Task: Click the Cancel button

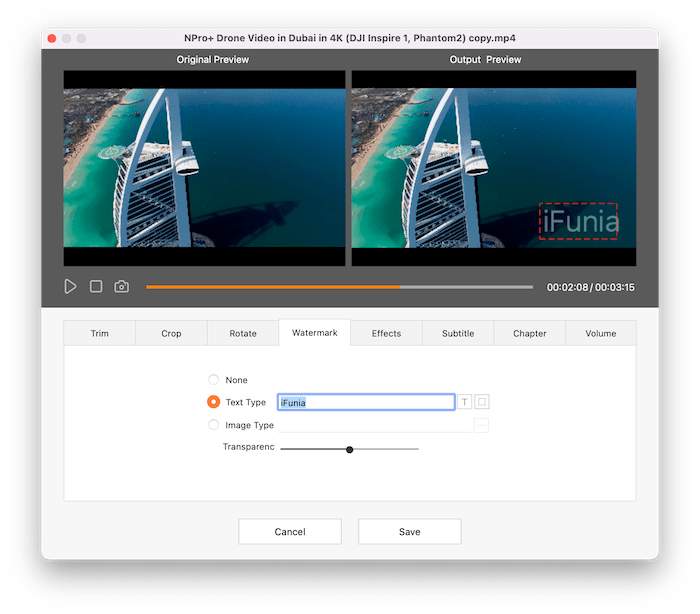Action: (290, 532)
